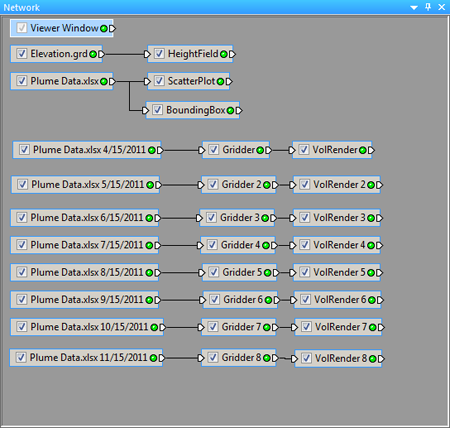Close the Network panel
450x428 pixels.
tap(442, 7)
